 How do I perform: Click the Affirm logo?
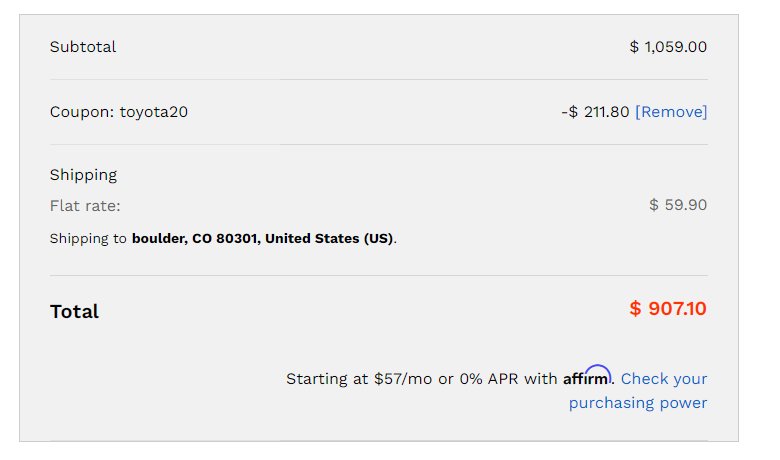click(x=587, y=376)
